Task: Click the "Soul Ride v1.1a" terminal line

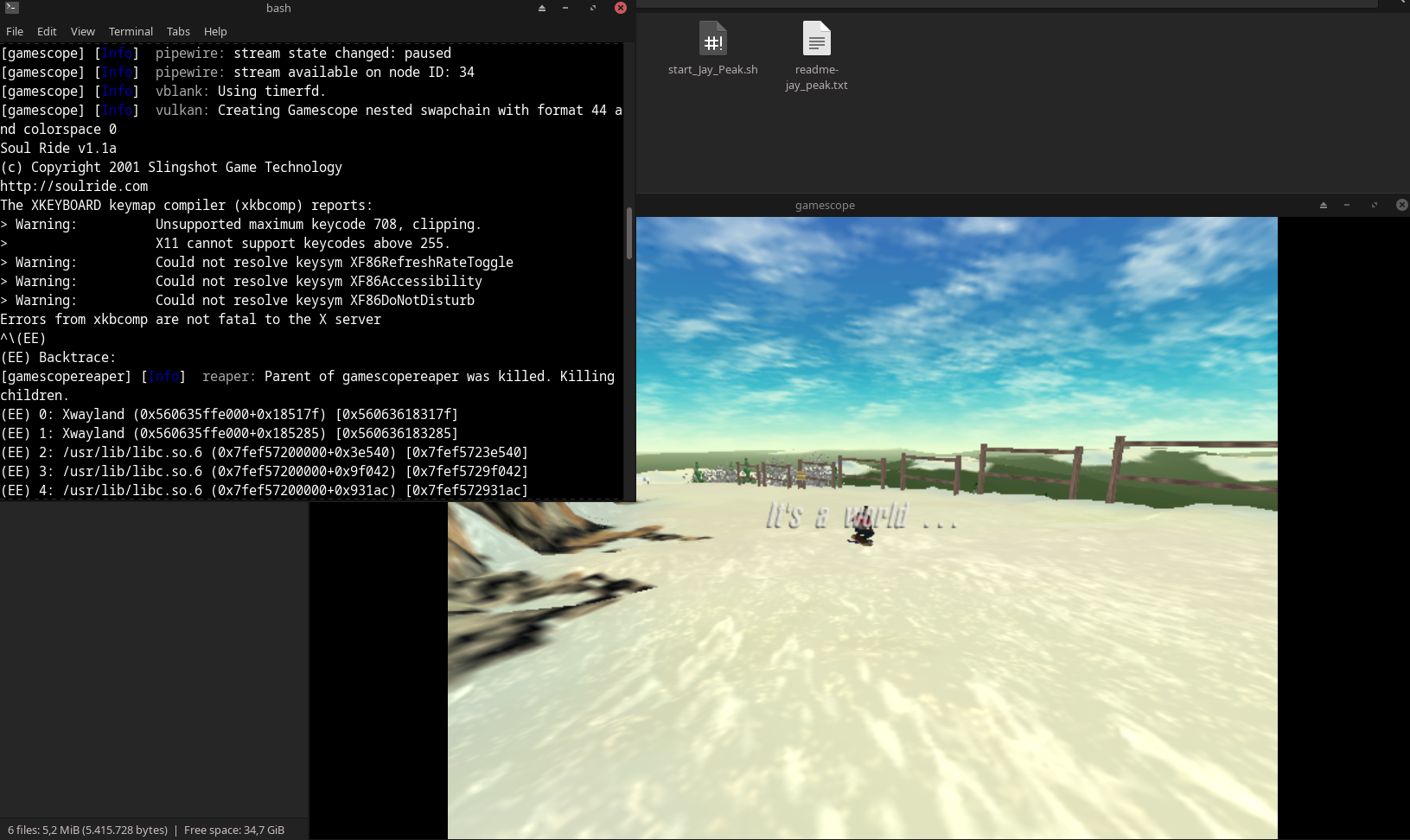Action: pyautogui.click(x=59, y=148)
